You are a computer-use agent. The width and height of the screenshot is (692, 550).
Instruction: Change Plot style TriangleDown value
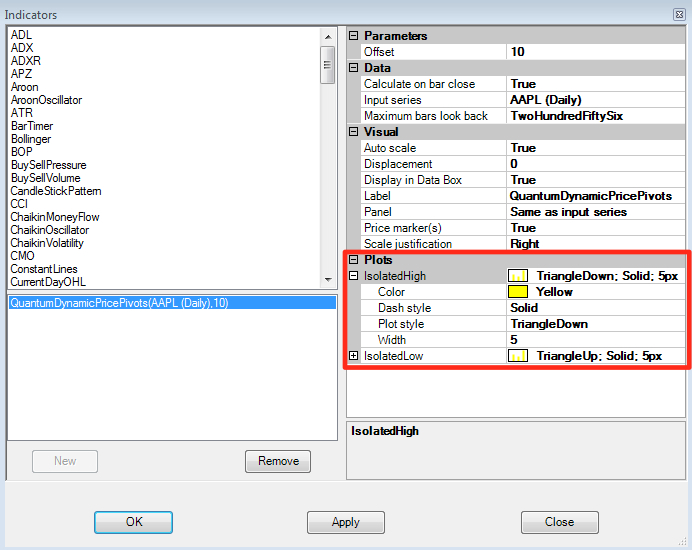click(596, 324)
